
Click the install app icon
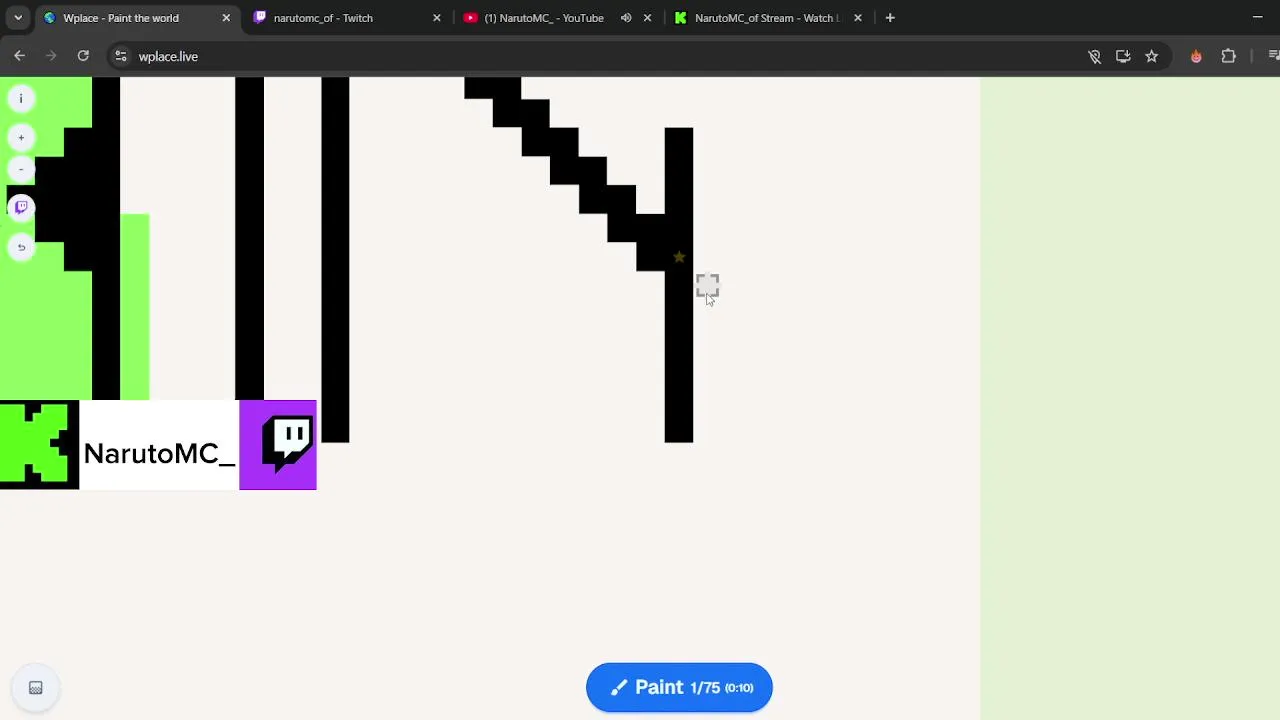coord(1123,57)
